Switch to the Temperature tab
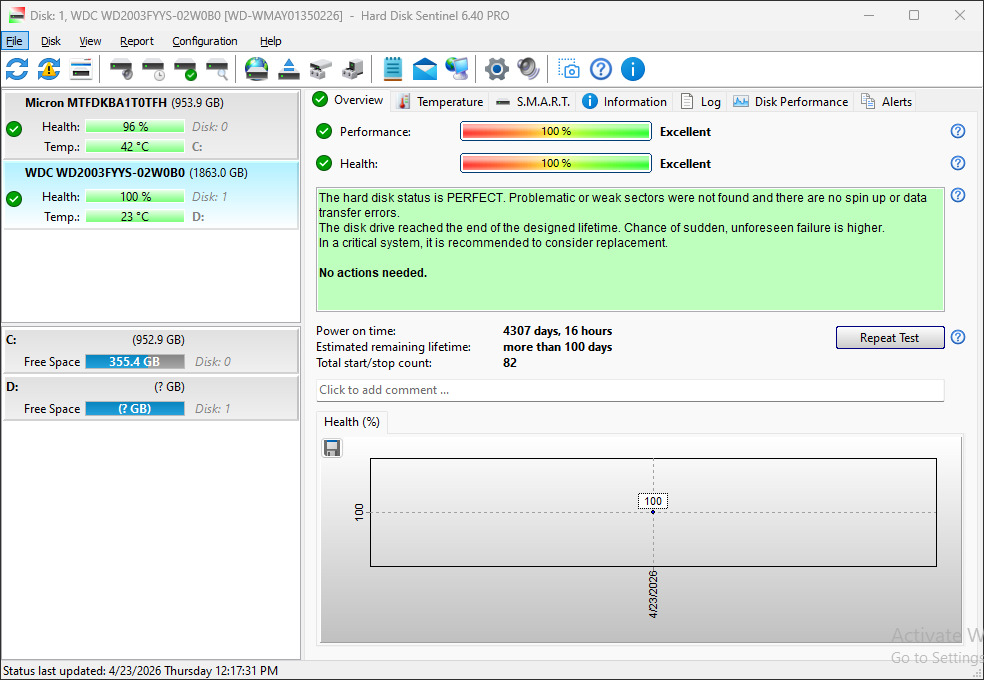Screen dimensions: 984x680 441,102
